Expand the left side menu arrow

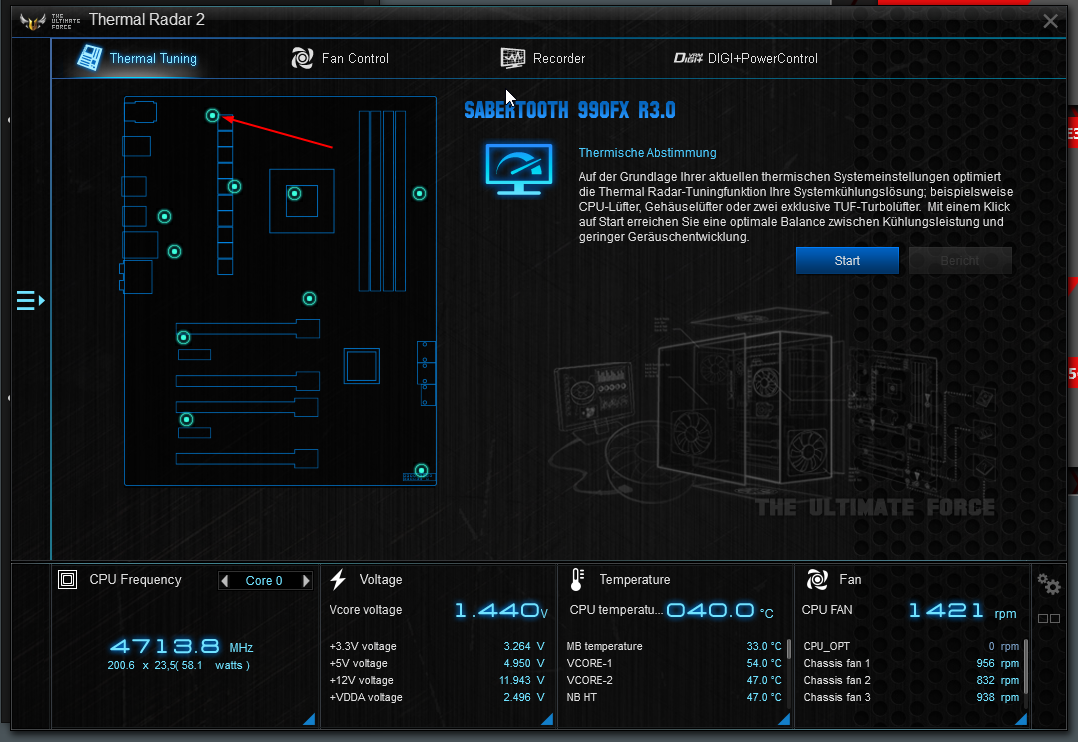point(31,301)
